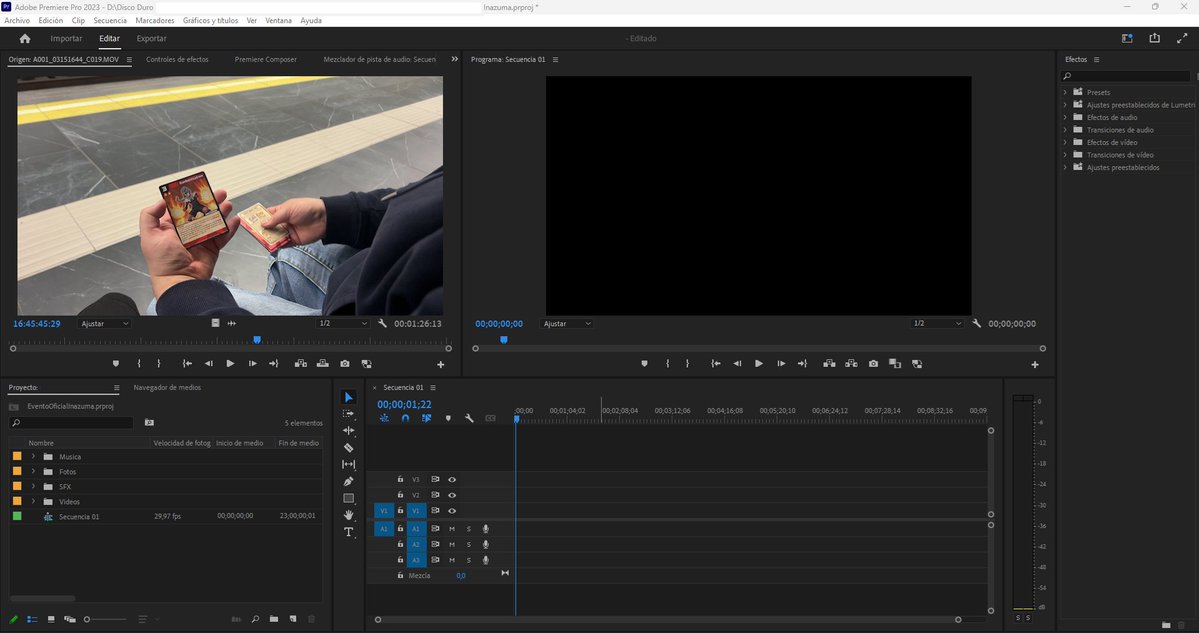Show hidden Source panel tabs chevron

pos(454,59)
